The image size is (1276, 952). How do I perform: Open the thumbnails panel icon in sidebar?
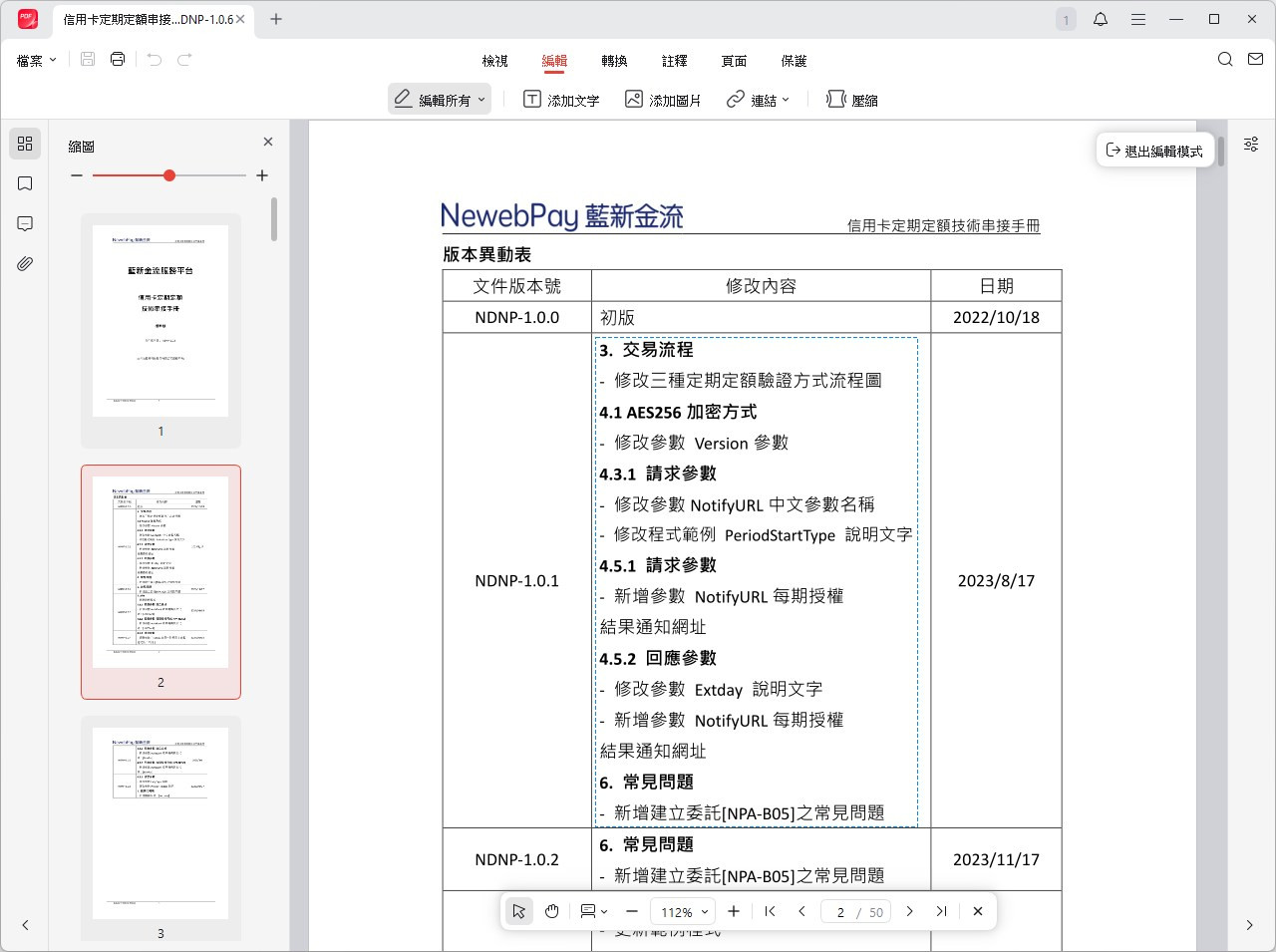(25, 144)
